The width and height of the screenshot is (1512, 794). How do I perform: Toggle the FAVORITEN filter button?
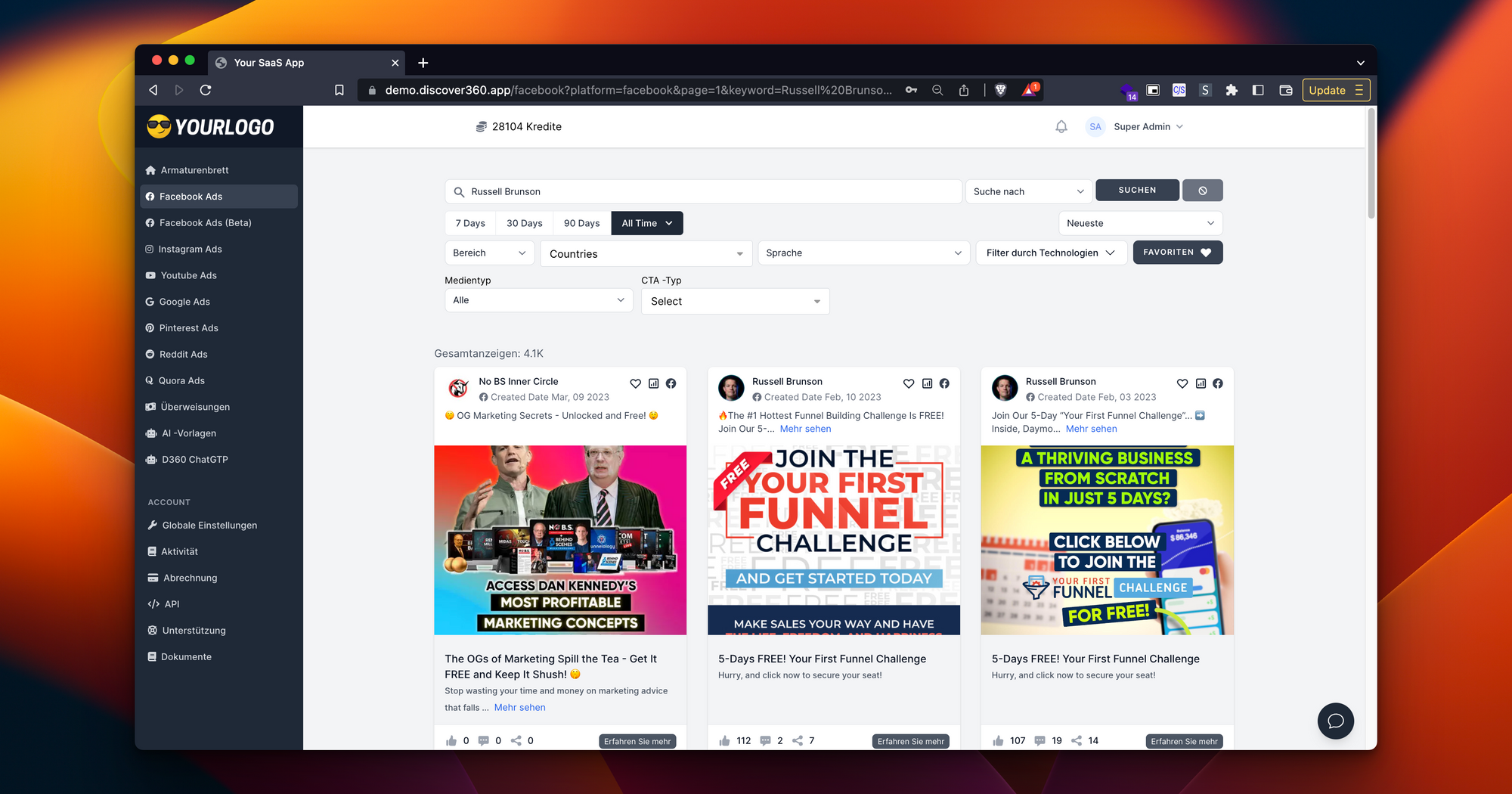point(1177,253)
